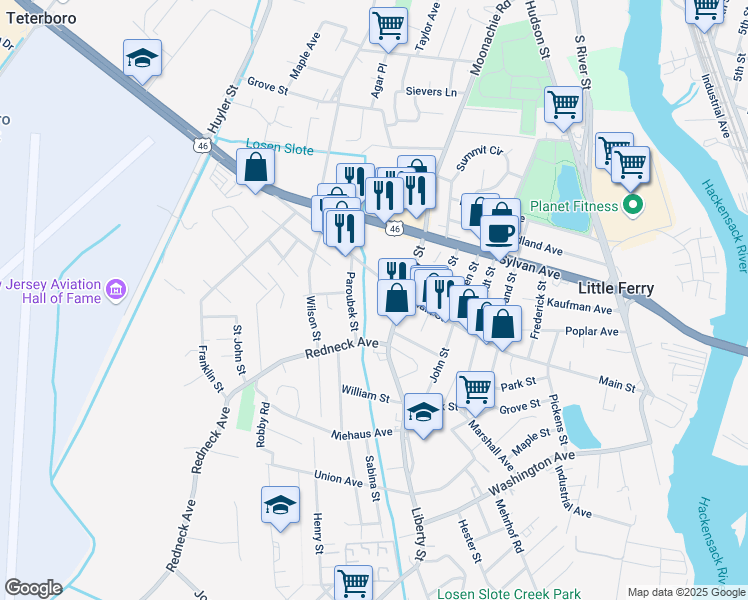This screenshot has height=600, width=748.
Task: Click the graduation cap marker near Teterboro
Action: pyautogui.click(x=142, y=59)
